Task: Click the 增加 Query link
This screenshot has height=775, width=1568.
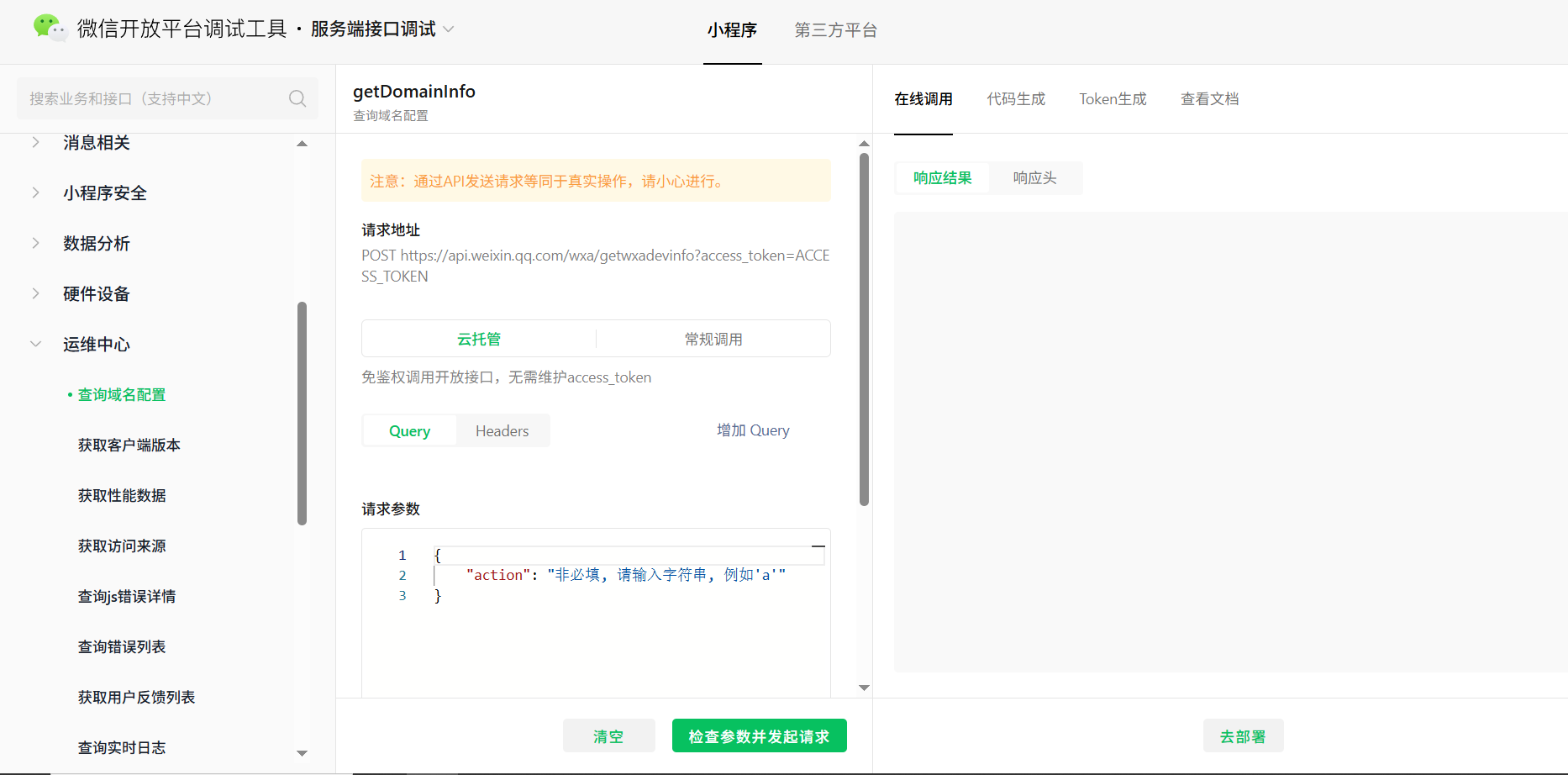Action: [753, 430]
